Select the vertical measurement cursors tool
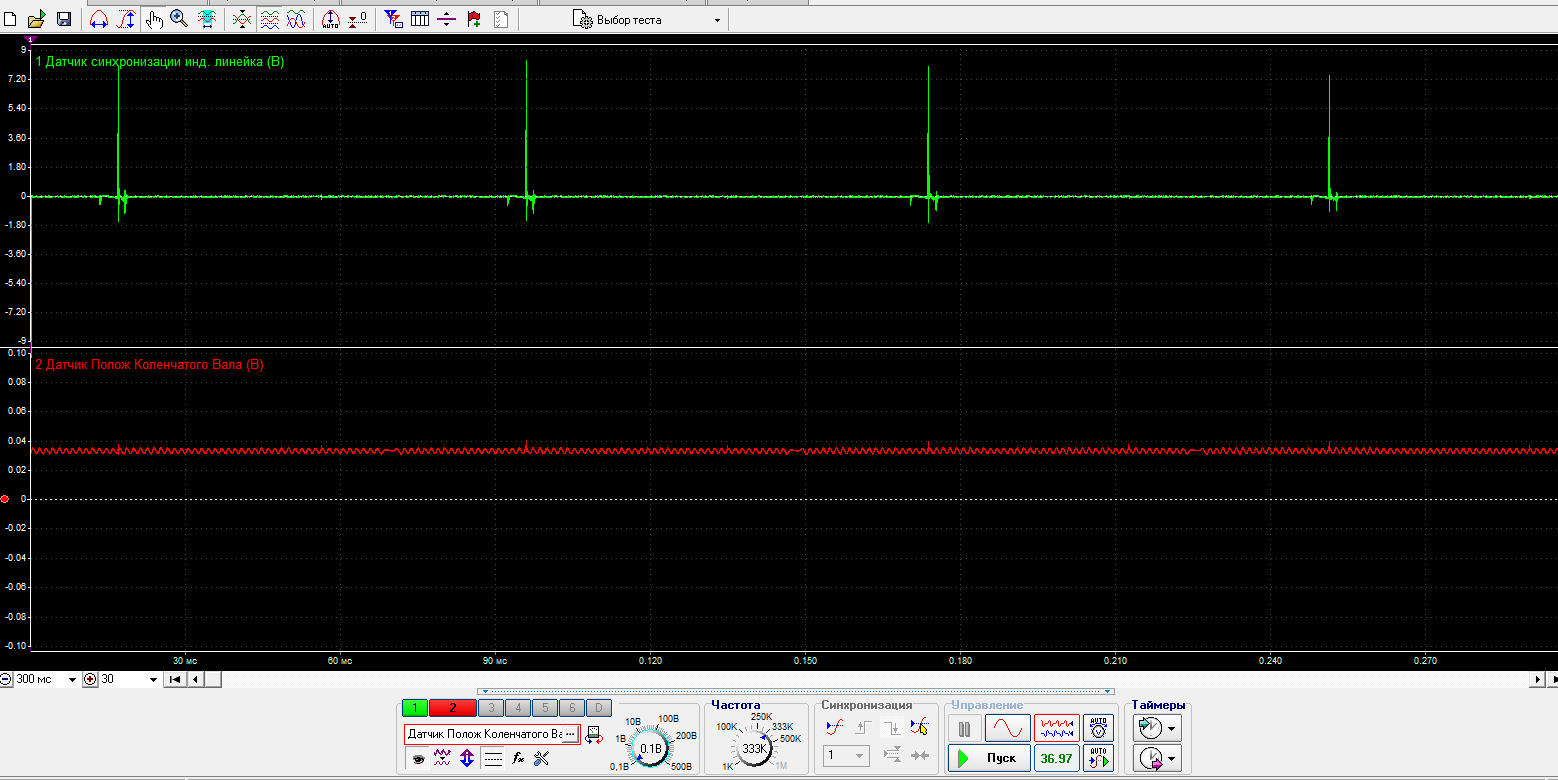Image resolution: width=1558 pixels, height=780 pixels. 126,20
